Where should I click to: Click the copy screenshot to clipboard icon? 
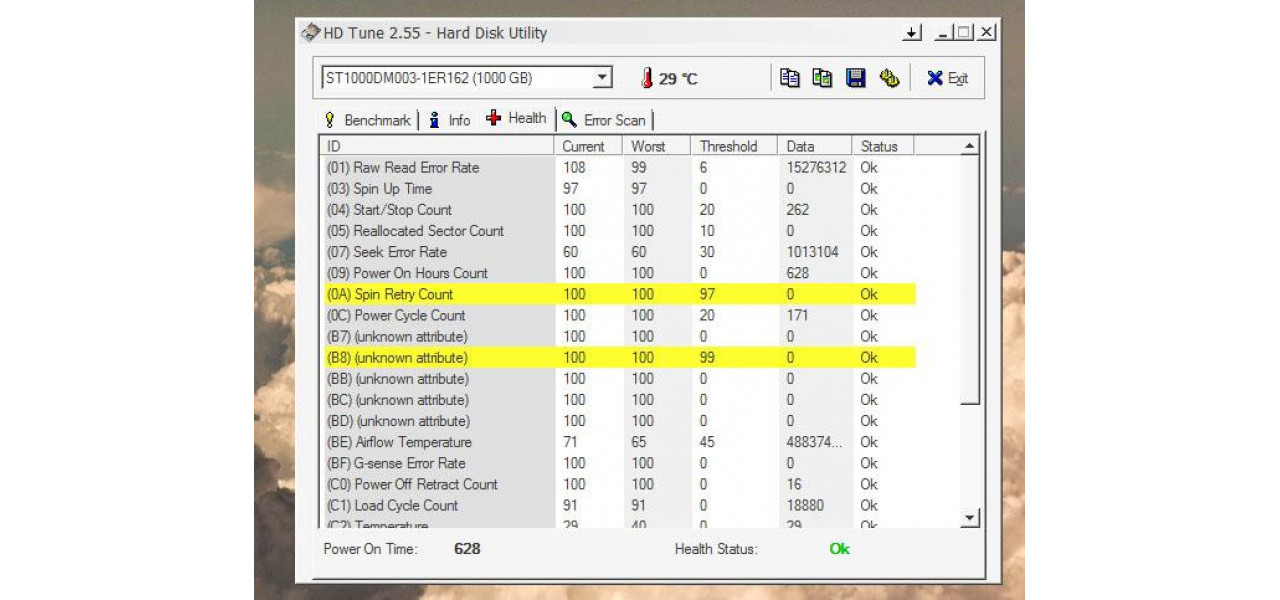[823, 78]
